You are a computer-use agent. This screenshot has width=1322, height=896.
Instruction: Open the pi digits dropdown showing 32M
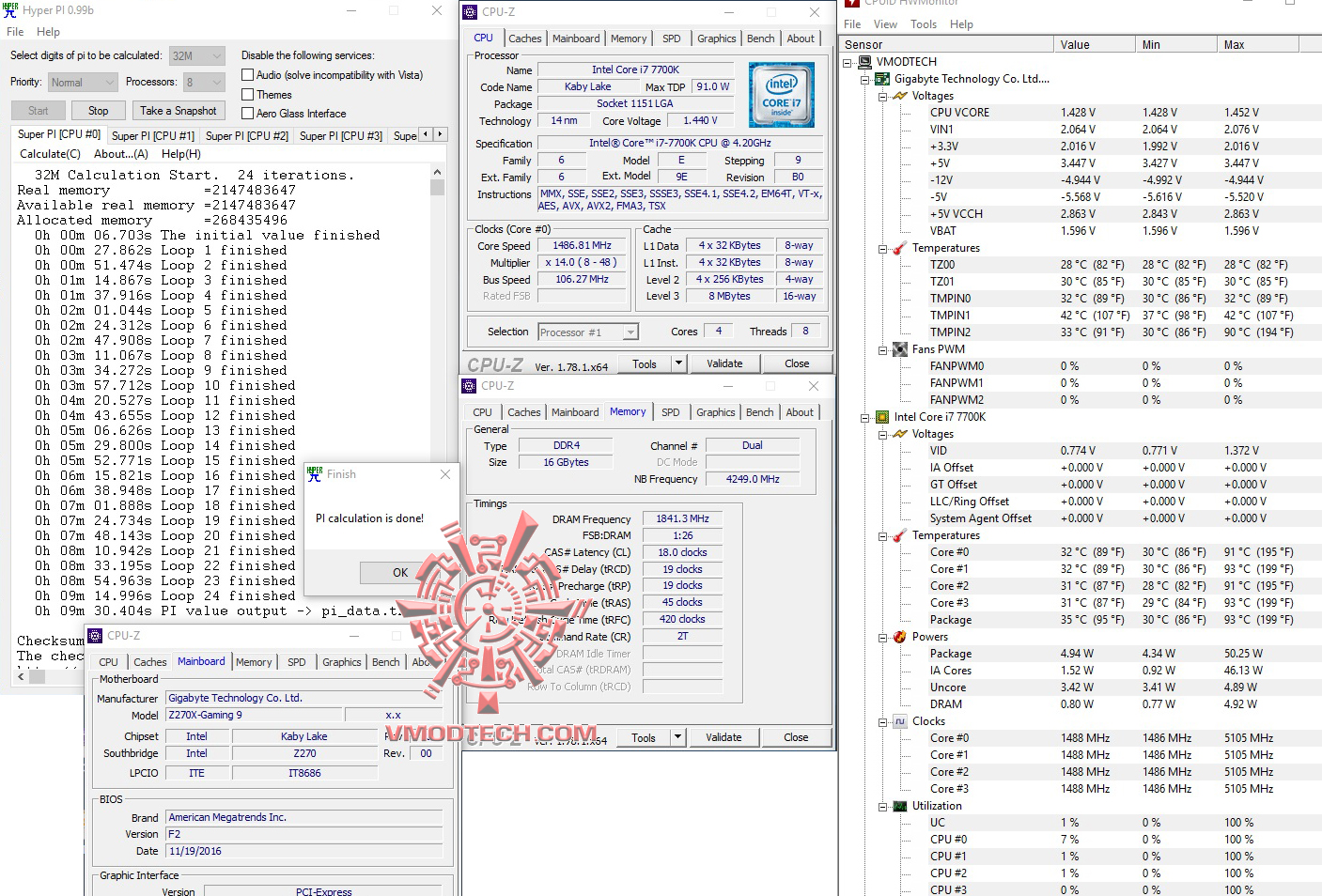click(x=197, y=56)
